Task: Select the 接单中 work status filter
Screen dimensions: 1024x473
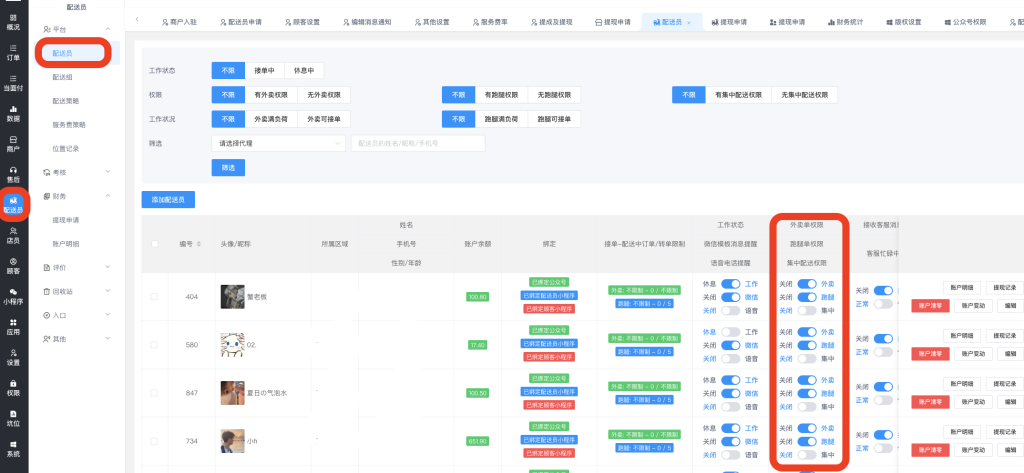Action: tap(262, 71)
